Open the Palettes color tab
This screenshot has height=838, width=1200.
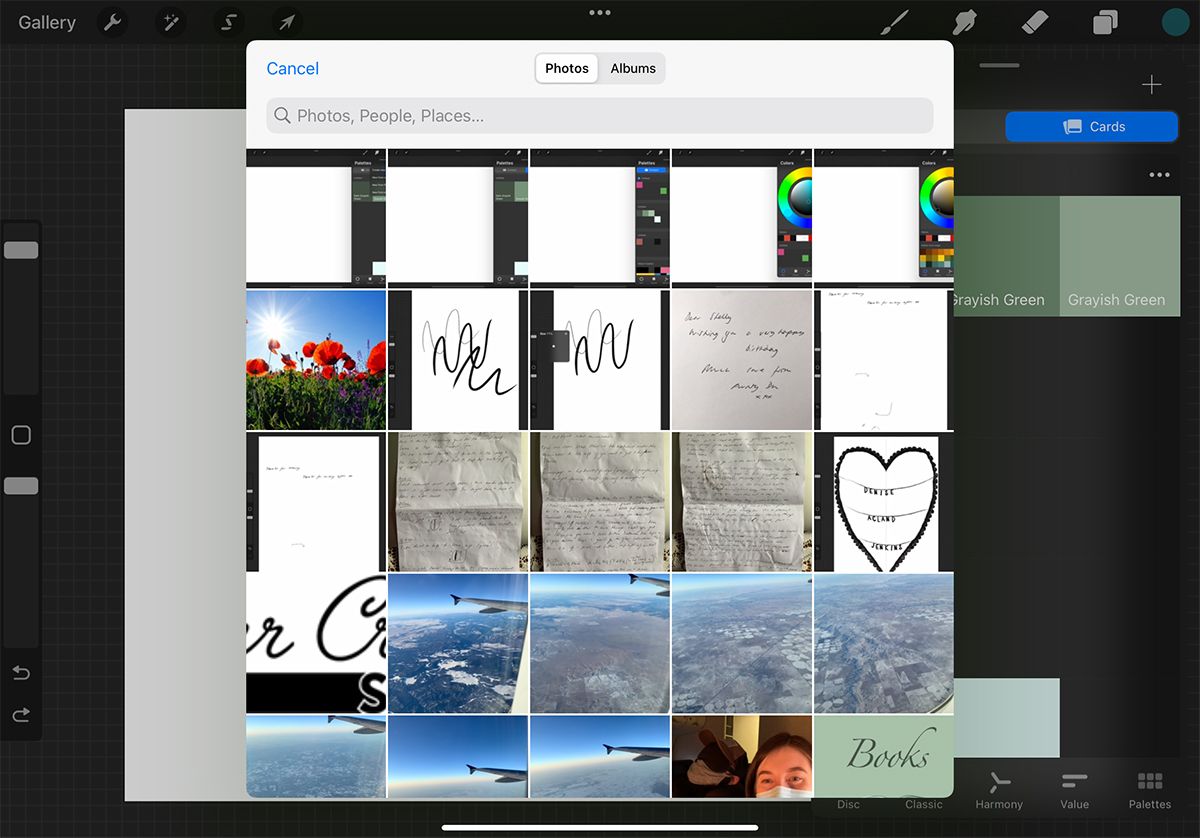point(1150,789)
